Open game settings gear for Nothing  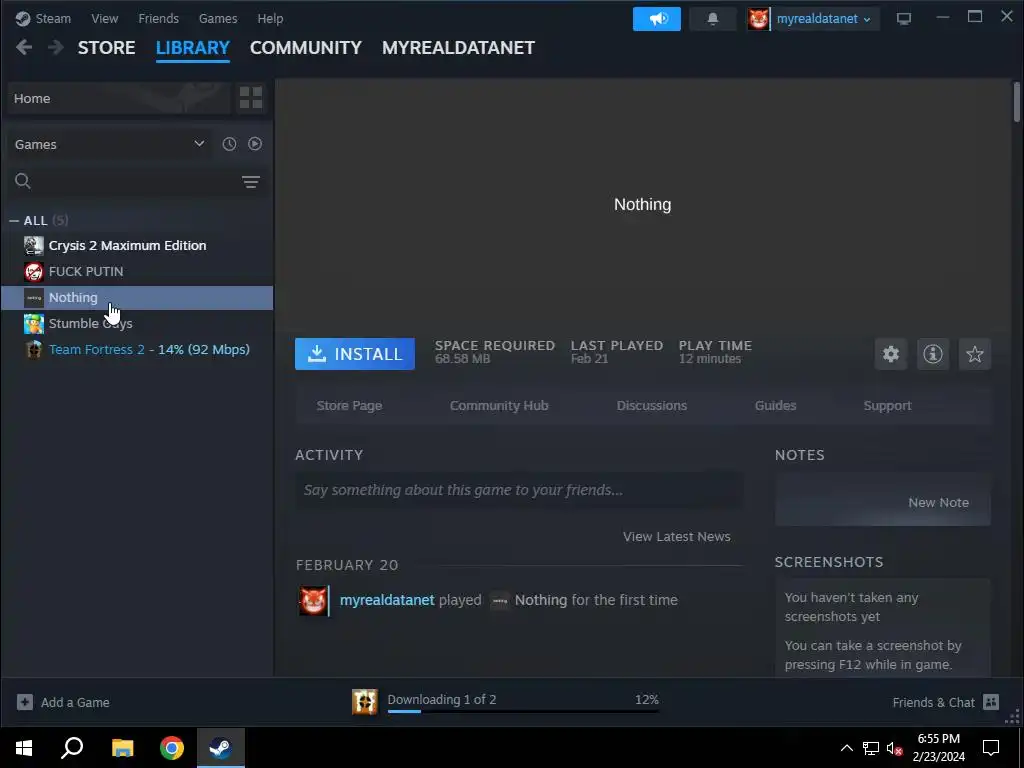point(891,354)
